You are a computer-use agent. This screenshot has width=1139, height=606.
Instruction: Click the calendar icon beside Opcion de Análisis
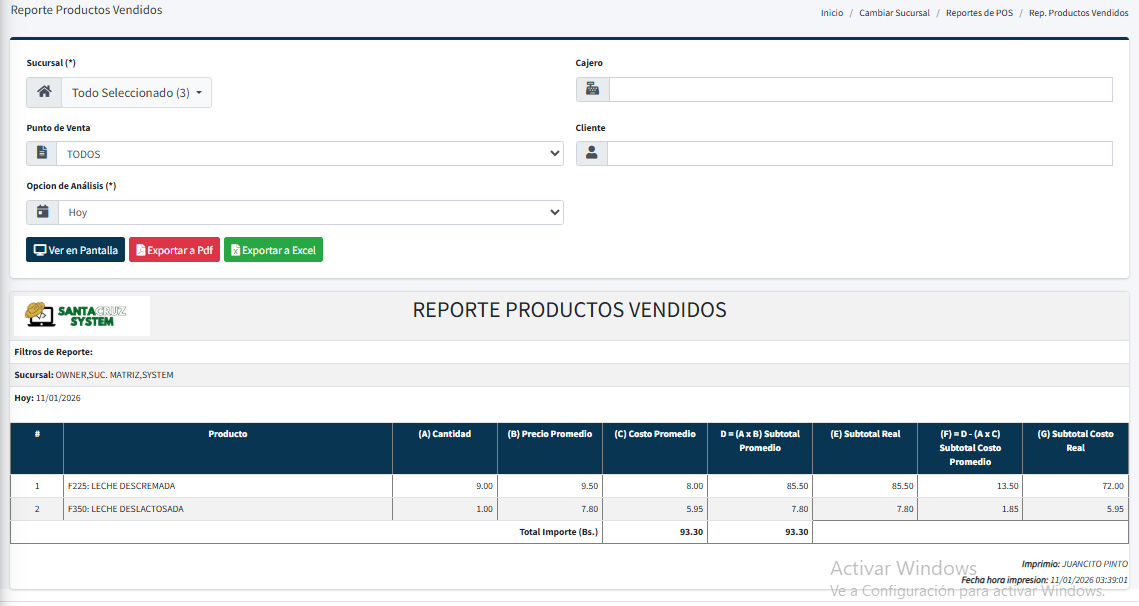coord(42,212)
